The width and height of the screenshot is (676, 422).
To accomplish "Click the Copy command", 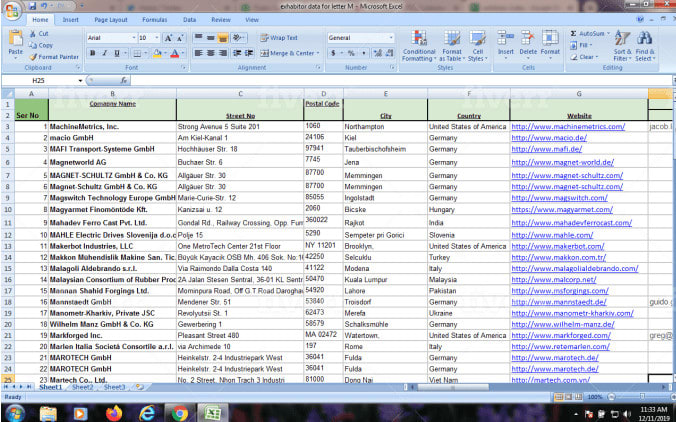I will 41,45.
